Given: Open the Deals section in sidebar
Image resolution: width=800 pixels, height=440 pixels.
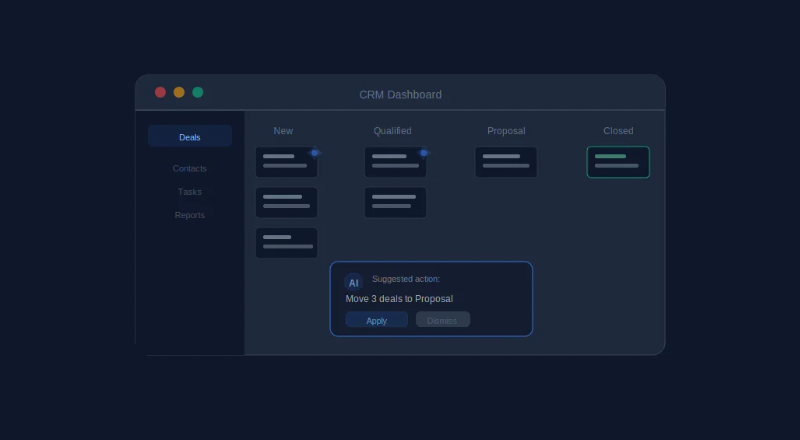Looking at the screenshot, I should click(x=190, y=136).
